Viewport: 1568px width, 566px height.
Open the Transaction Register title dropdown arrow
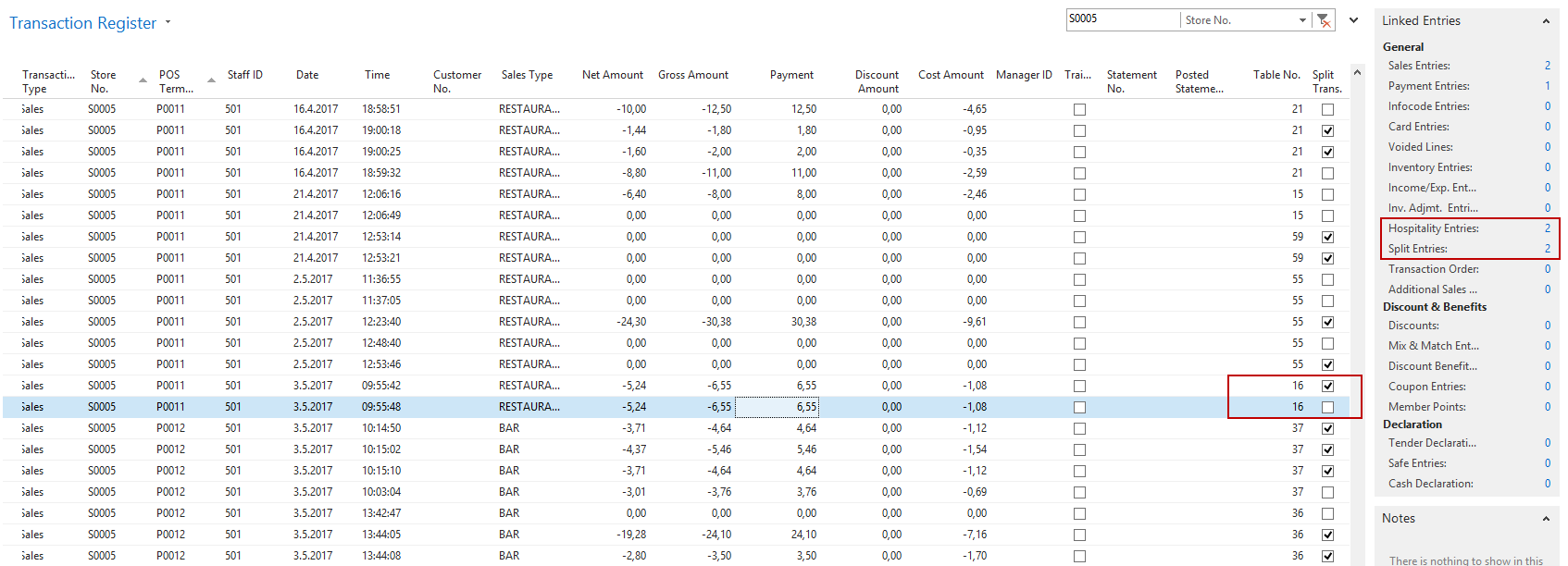click(x=168, y=22)
